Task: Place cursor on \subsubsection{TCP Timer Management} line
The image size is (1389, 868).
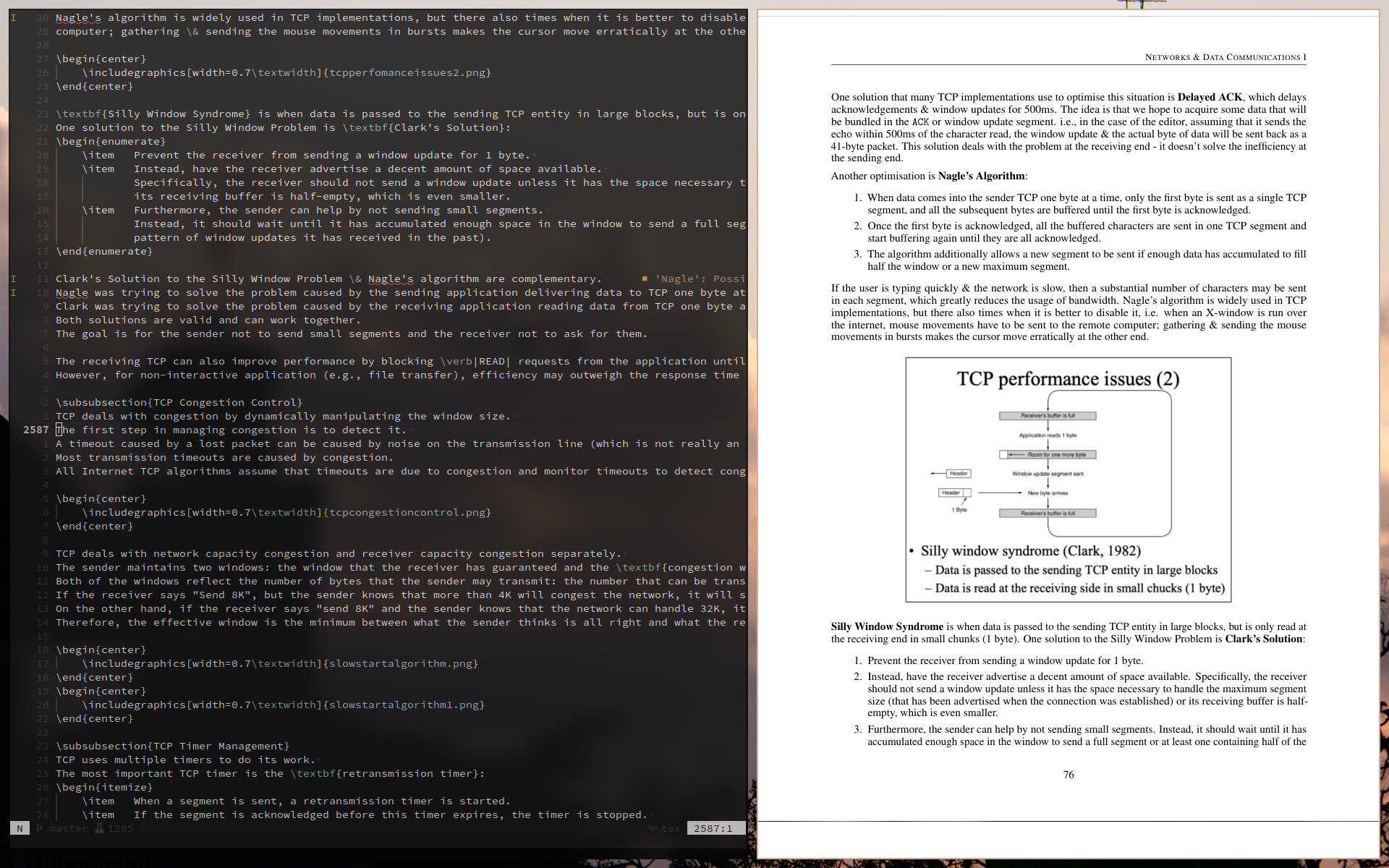Action: pos(172,746)
